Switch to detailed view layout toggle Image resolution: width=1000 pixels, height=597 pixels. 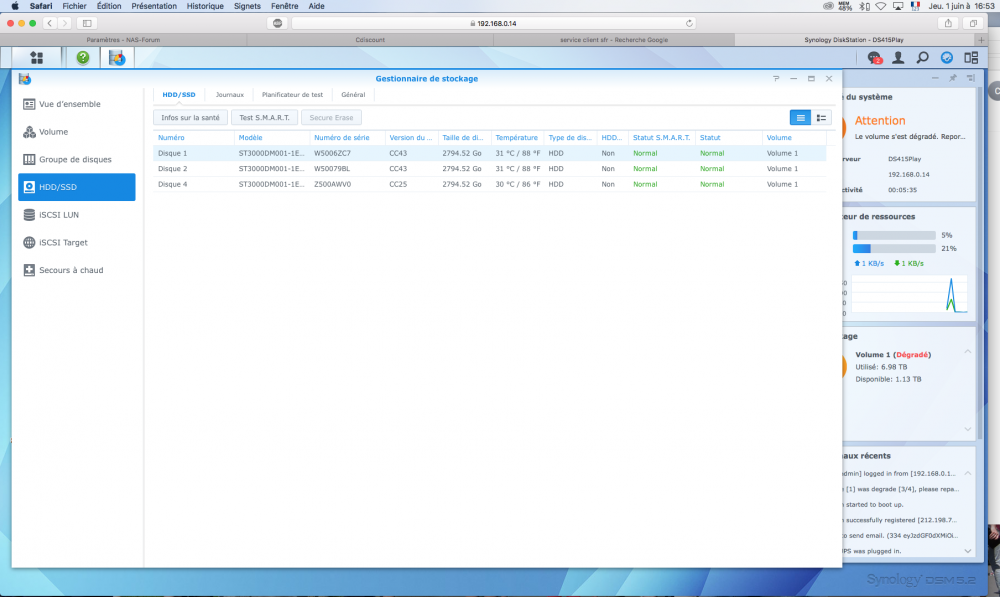pyautogui.click(x=821, y=117)
